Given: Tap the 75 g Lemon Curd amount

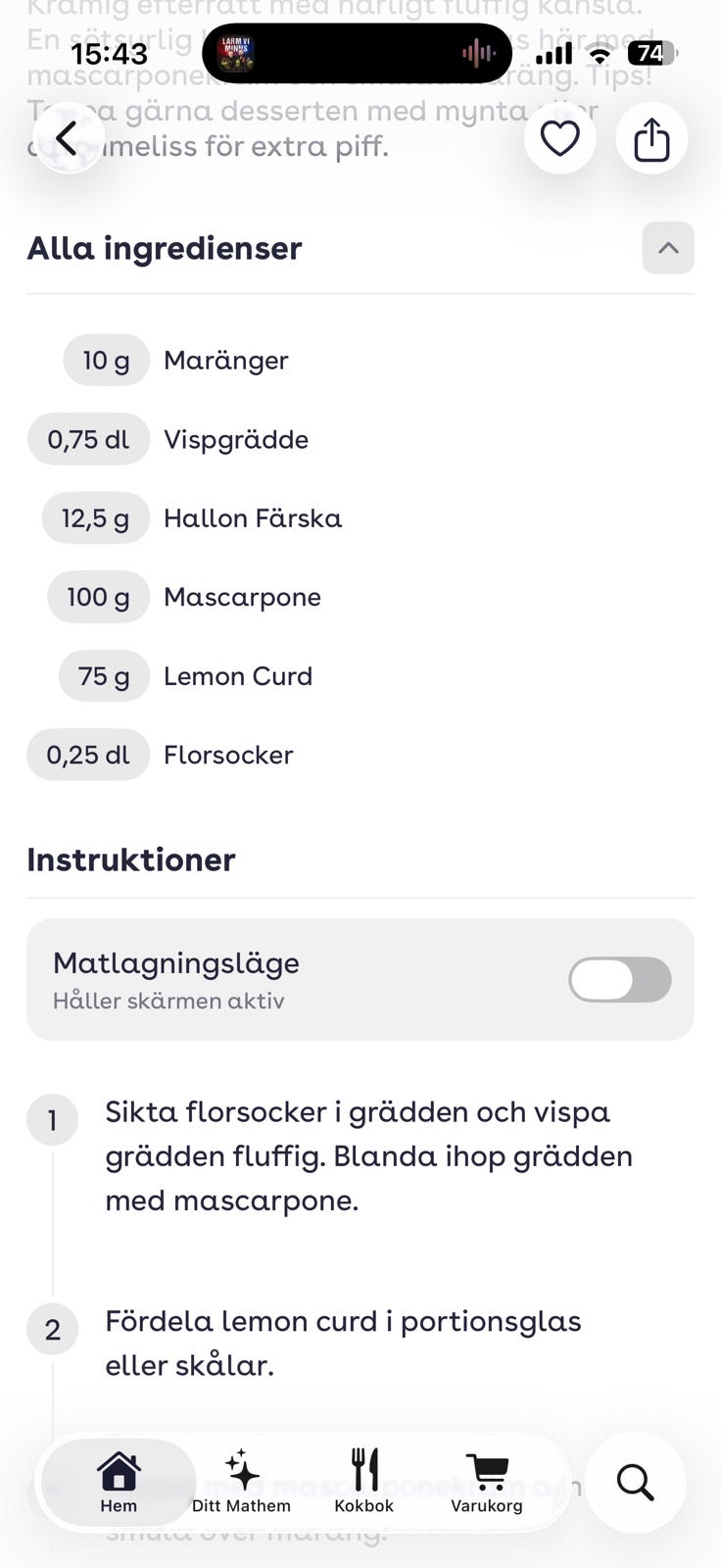Looking at the screenshot, I should [x=104, y=676].
